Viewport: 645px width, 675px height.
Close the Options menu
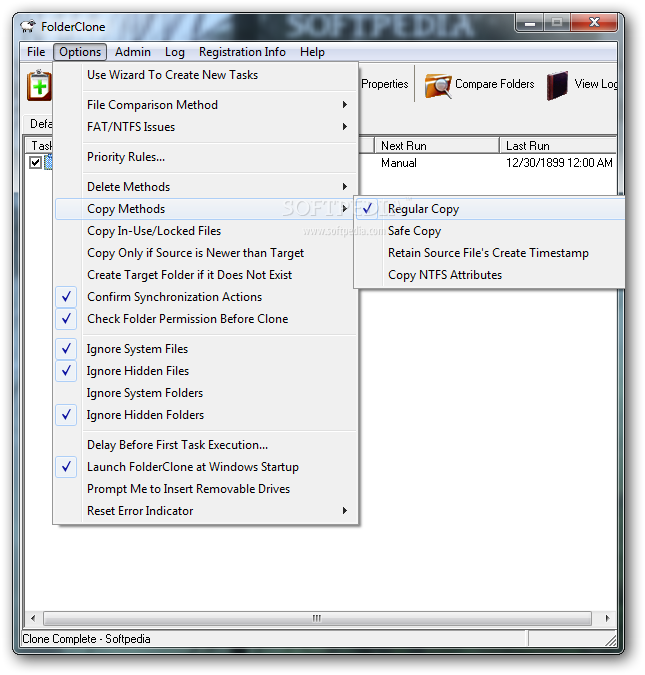pyautogui.click(x=80, y=52)
